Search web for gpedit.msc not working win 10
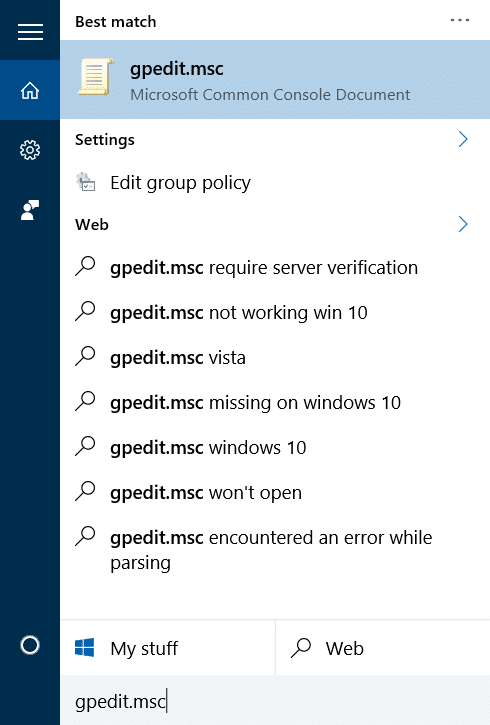 point(275,313)
